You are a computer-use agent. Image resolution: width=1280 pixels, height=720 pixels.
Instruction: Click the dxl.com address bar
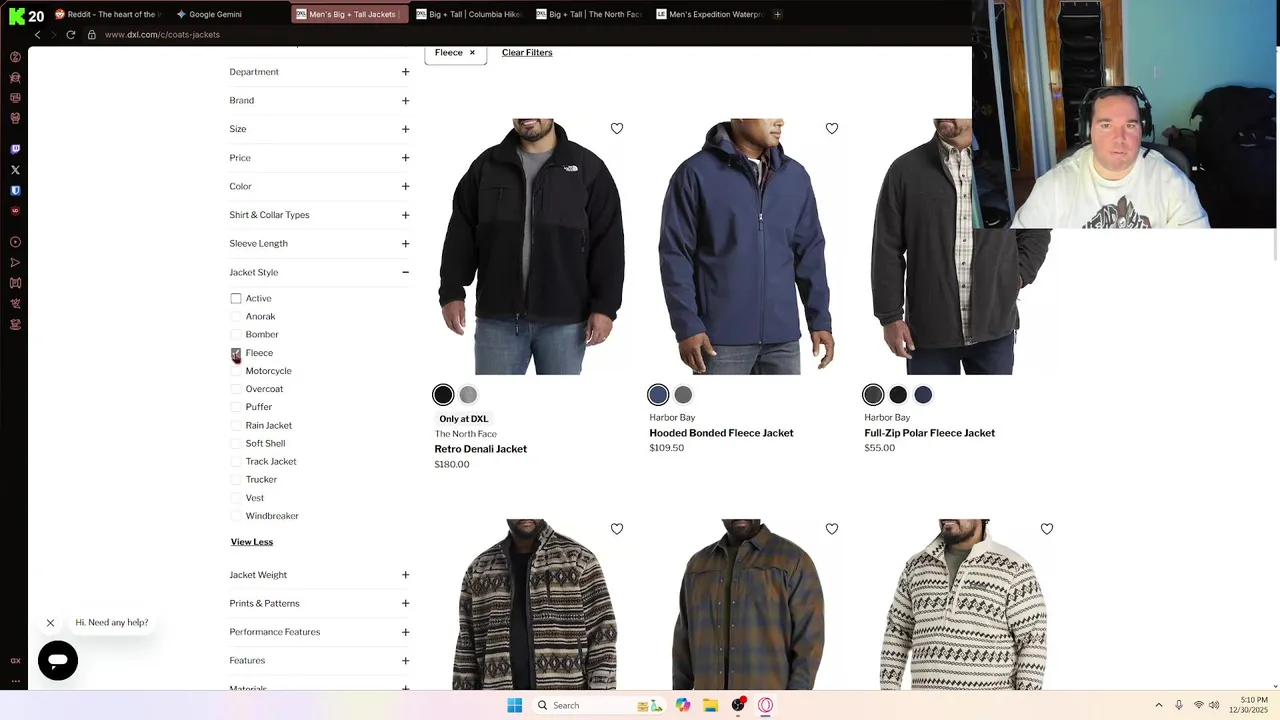[160, 35]
